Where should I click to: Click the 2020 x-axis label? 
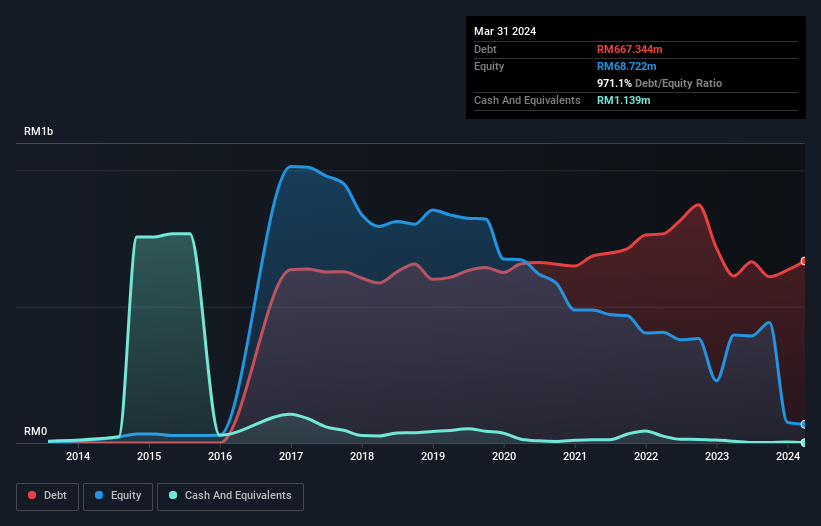(x=504, y=456)
